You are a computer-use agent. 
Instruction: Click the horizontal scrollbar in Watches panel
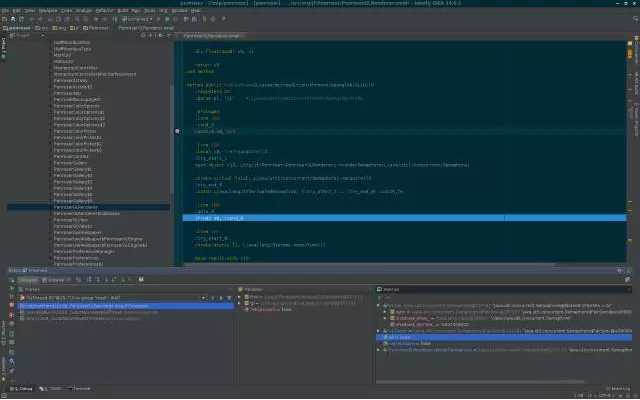(x=480, y=382)
